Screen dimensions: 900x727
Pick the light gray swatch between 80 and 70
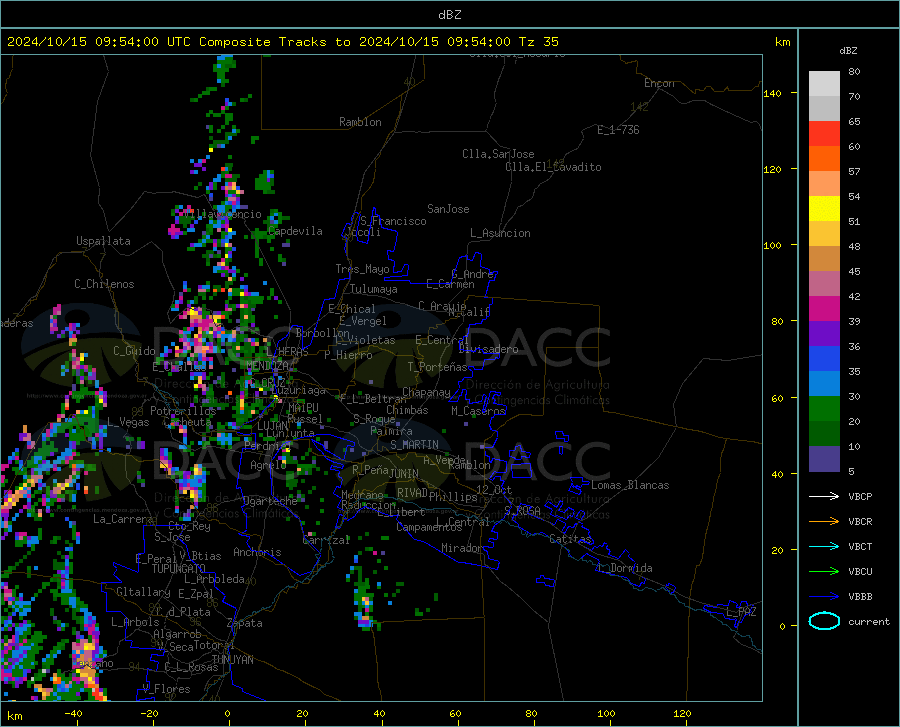click(x=824, y=84)
